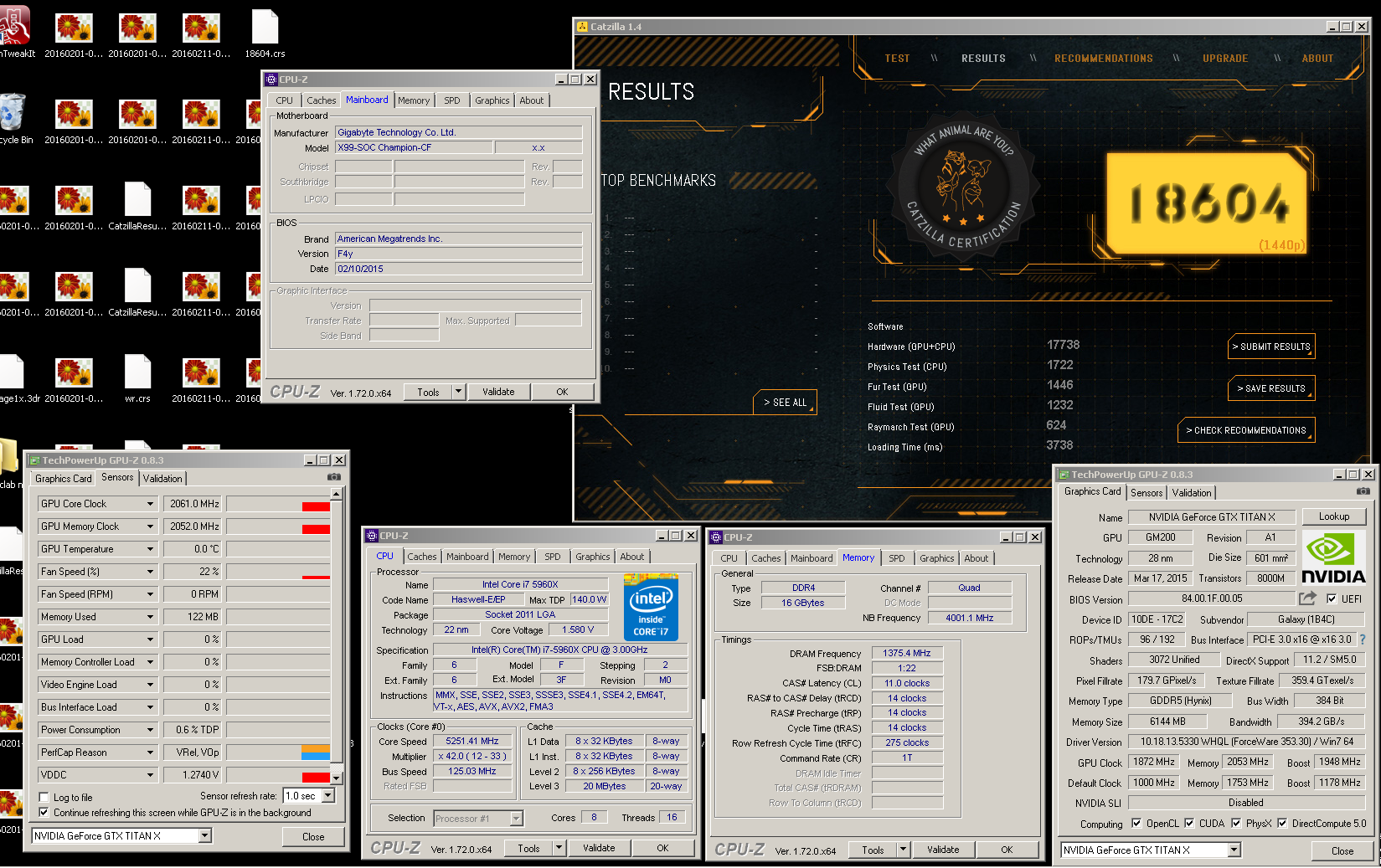Open the Sensor refresh rate dropdown

tap(328, 796)
